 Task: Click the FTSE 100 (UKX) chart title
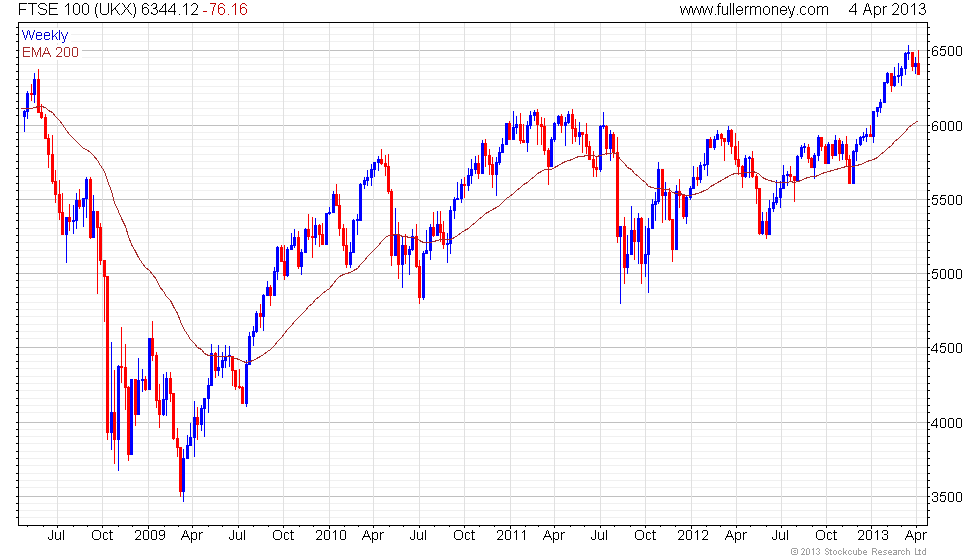coord(78,9)
